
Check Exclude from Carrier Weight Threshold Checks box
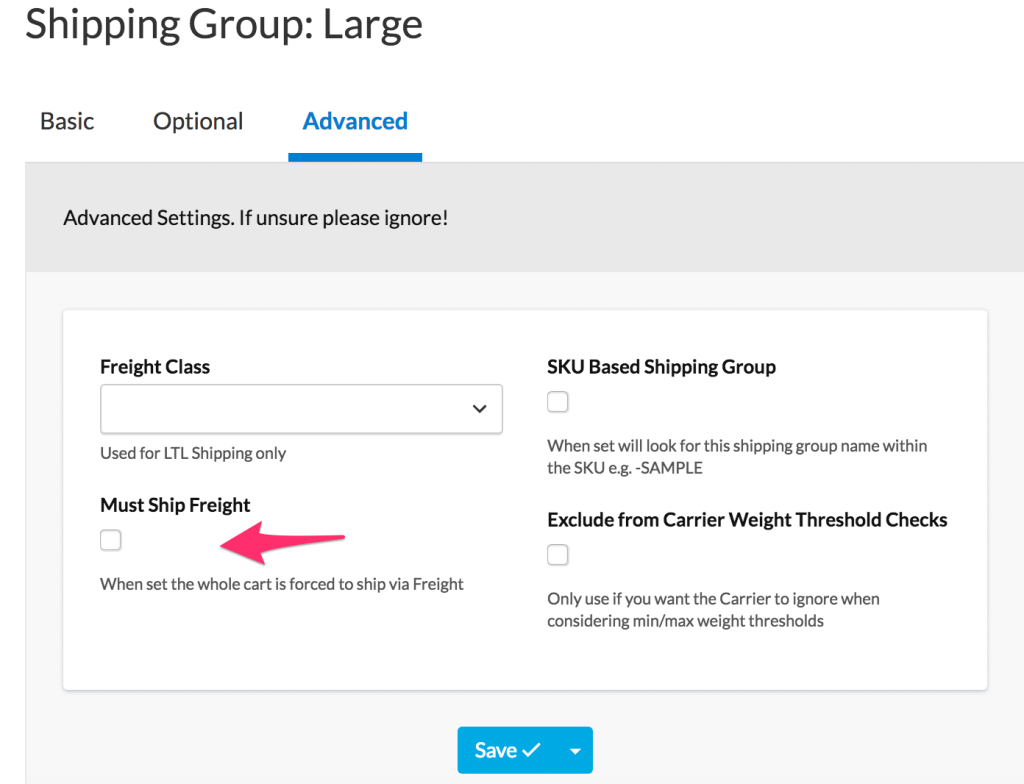(558, 555)
